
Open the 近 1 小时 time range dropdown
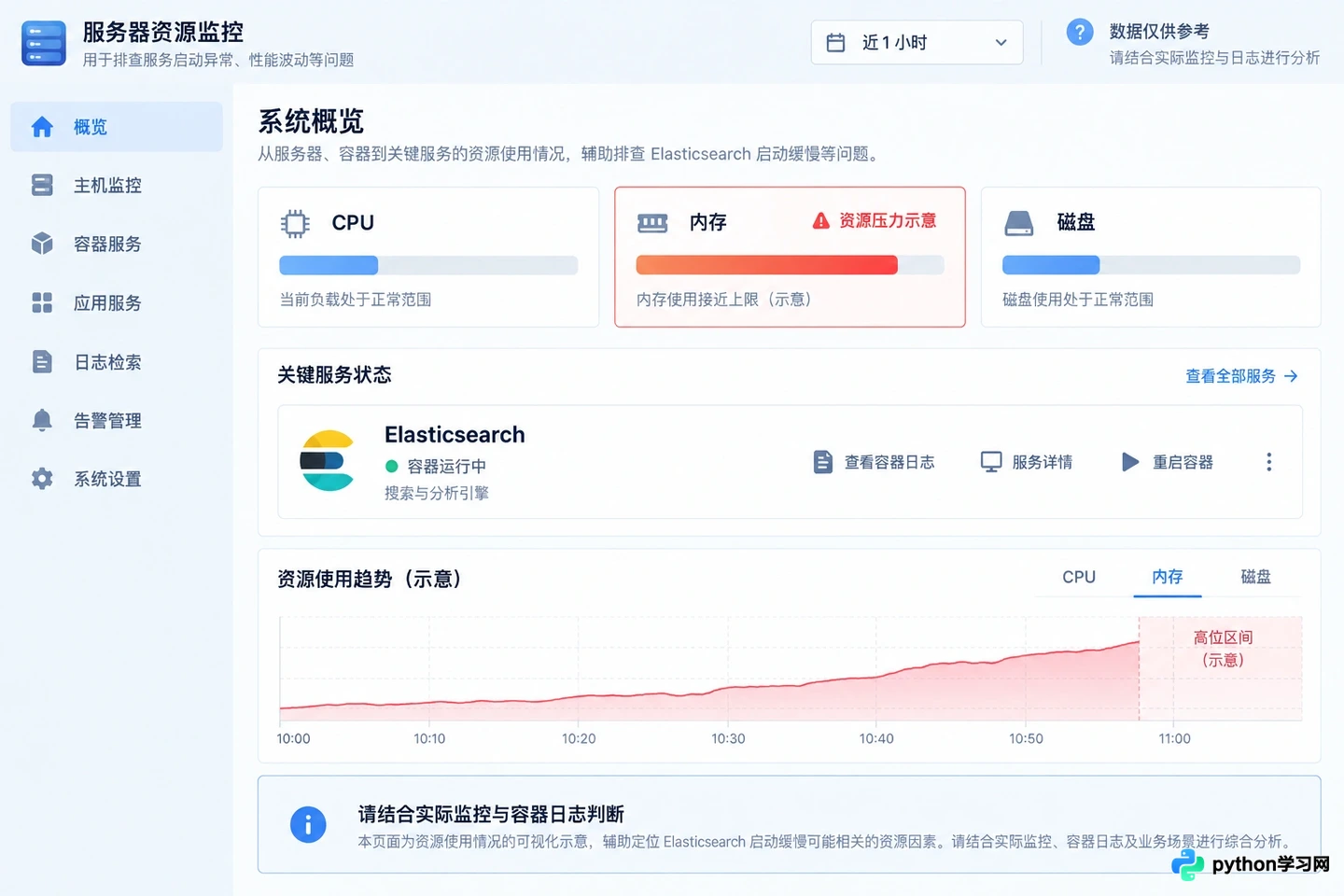(x=917, y=43)
